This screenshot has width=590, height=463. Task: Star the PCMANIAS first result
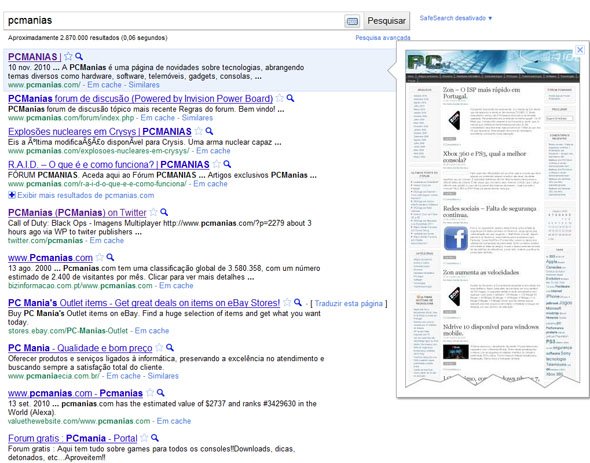pos(68,56)
